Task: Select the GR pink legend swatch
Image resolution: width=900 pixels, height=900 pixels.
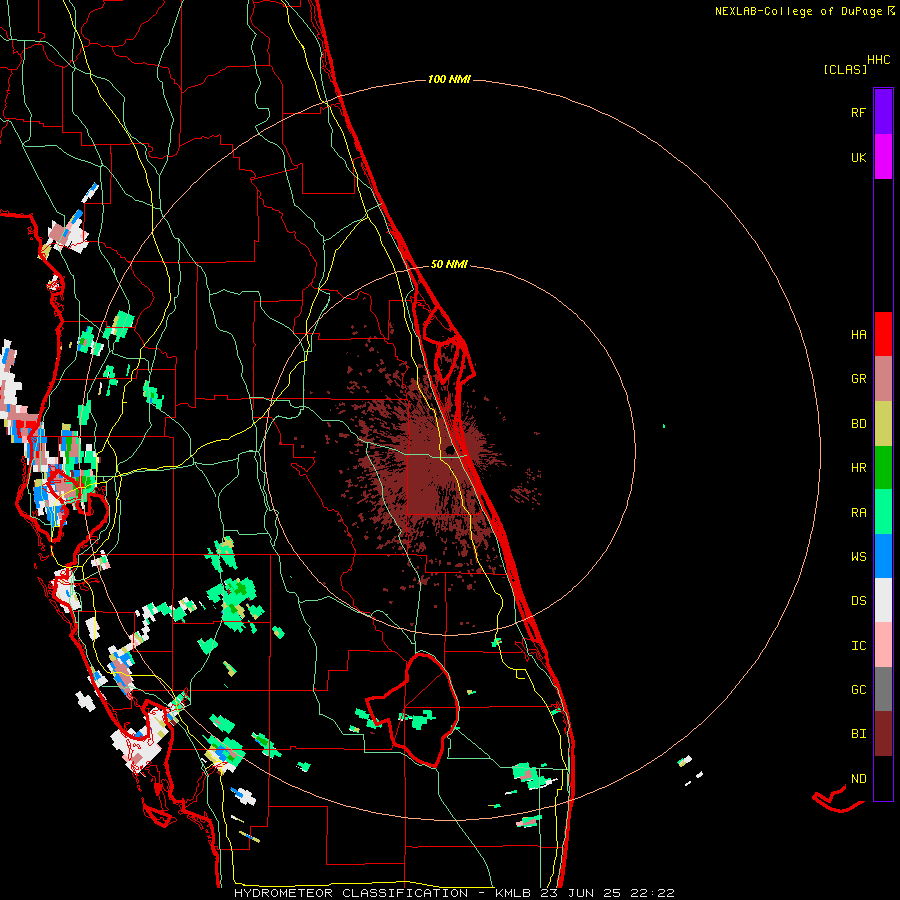Action: [883, 379]
